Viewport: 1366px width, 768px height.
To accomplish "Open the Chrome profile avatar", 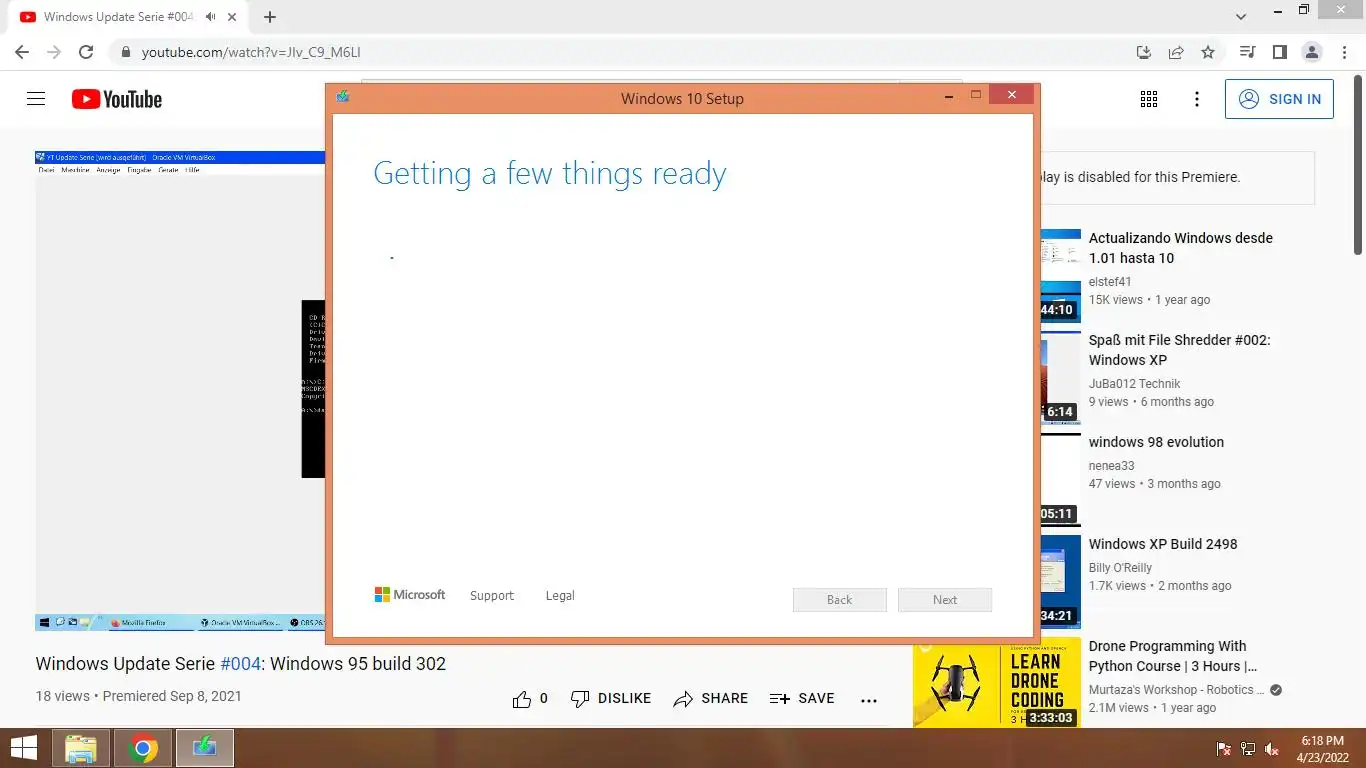I will [1311, 52].
